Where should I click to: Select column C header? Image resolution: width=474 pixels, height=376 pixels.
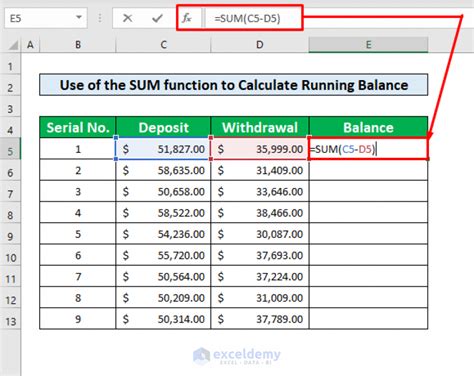(x=163, y=45)
